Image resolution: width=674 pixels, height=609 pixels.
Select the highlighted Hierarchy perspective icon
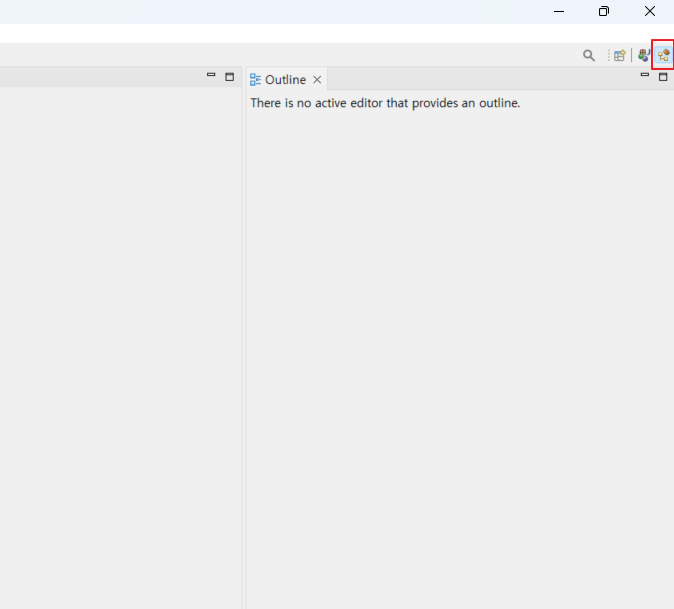[x=663, y=55]
